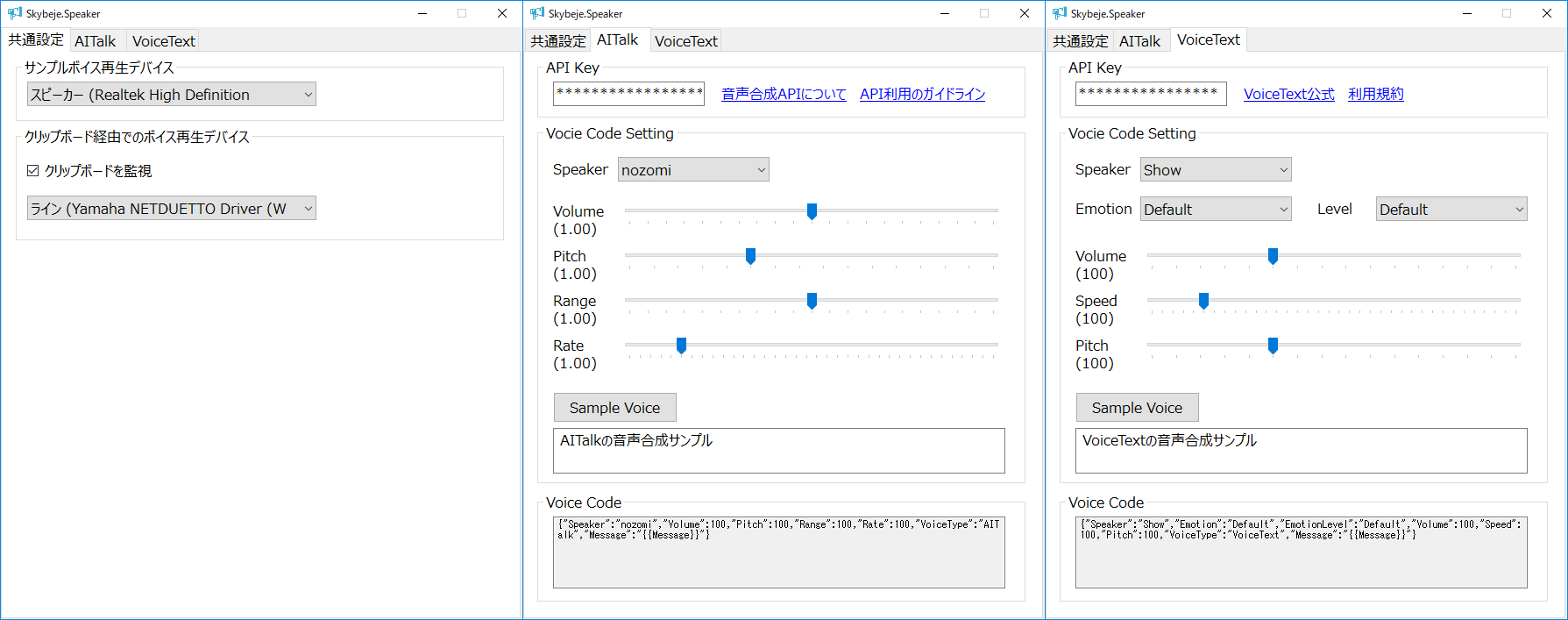1568x620 pixels.
Task: Select VoiceText tab in middle window
Action: point(686,41)
